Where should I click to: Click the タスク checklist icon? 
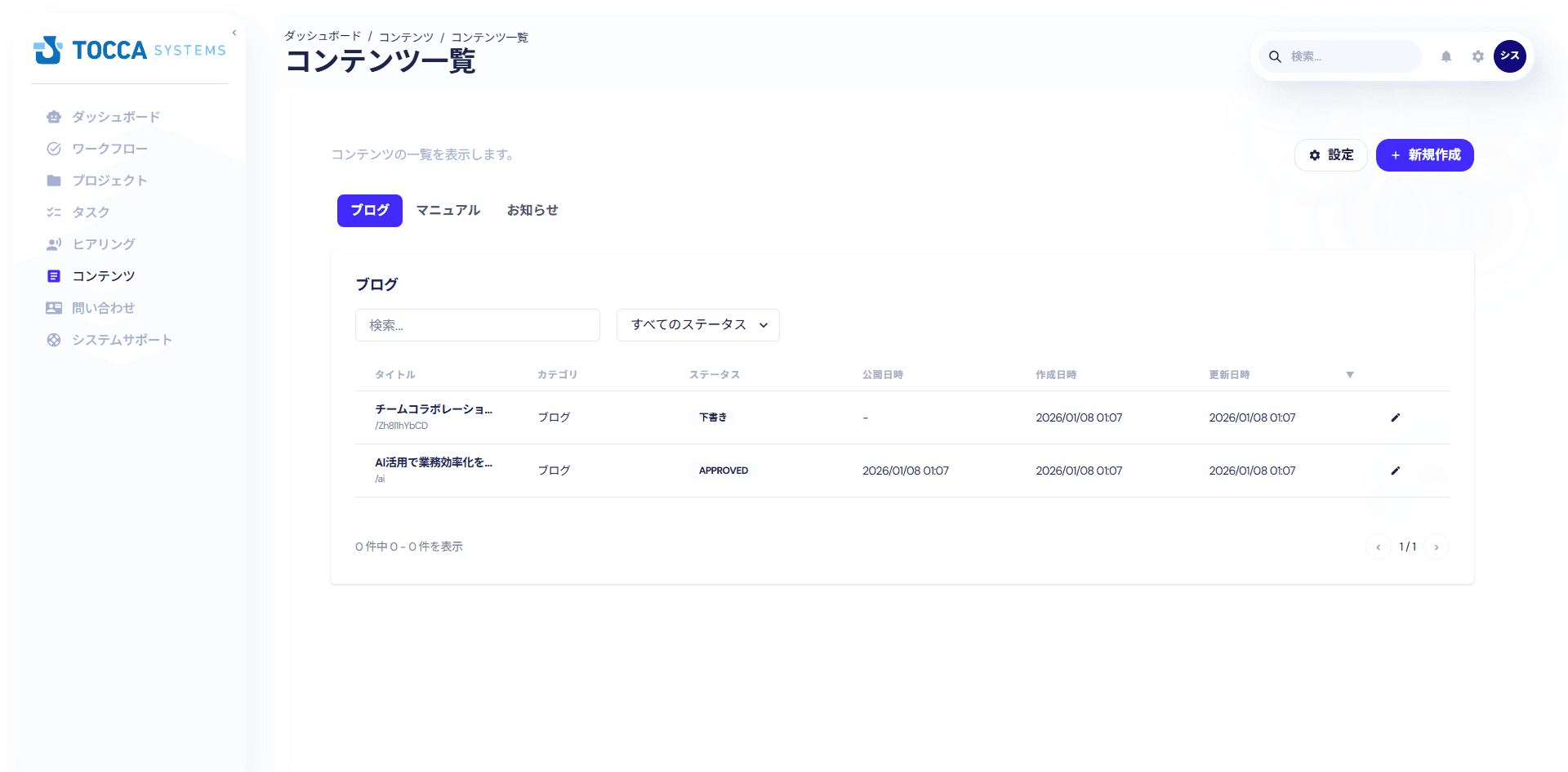pyautogui.click(x=53, y=212)
